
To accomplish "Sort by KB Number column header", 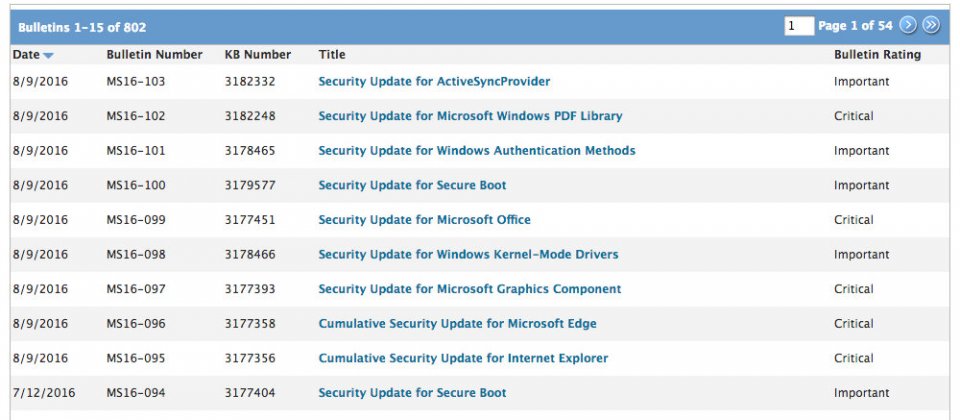I will (258, 54).
